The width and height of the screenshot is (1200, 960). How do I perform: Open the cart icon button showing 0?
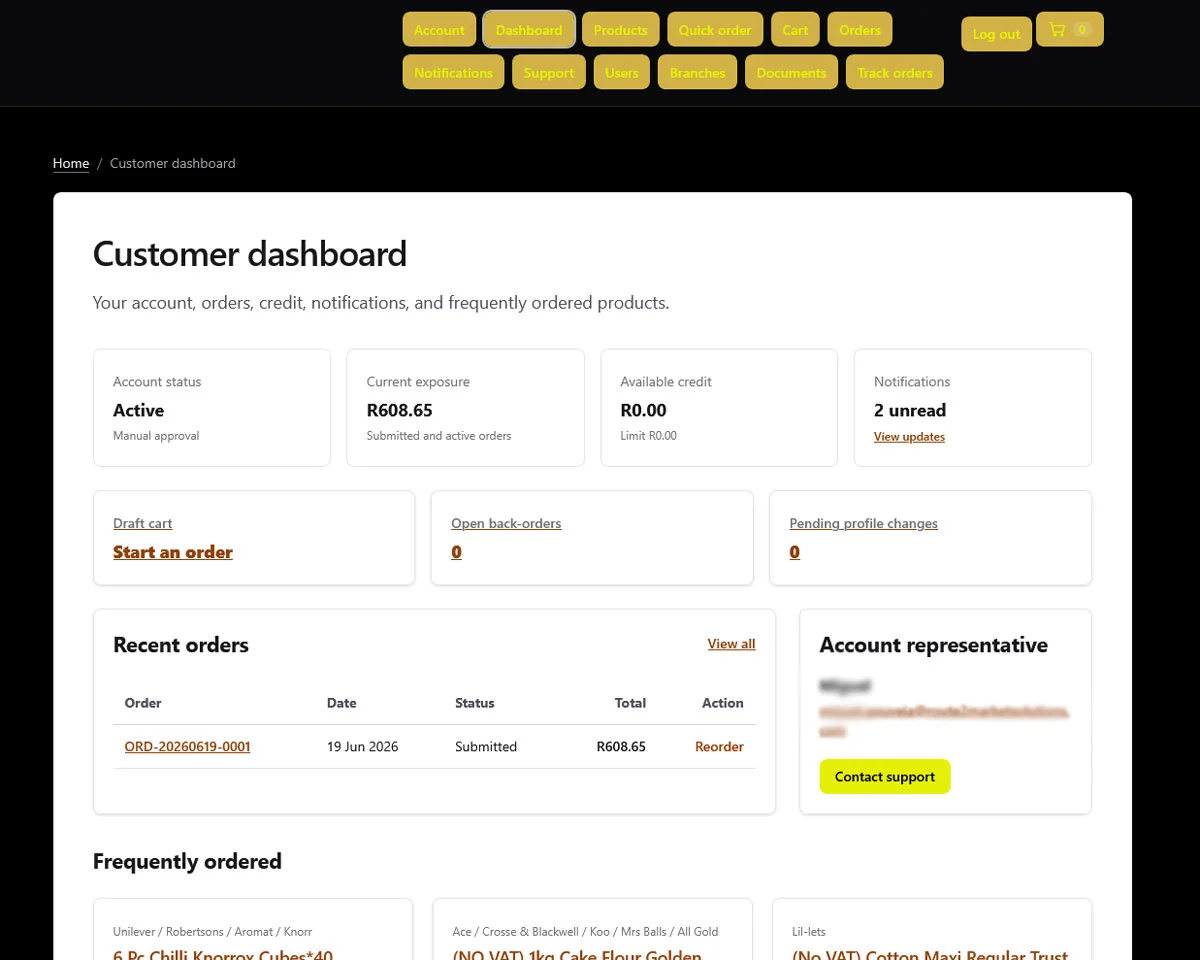(x=1069, y=30)
